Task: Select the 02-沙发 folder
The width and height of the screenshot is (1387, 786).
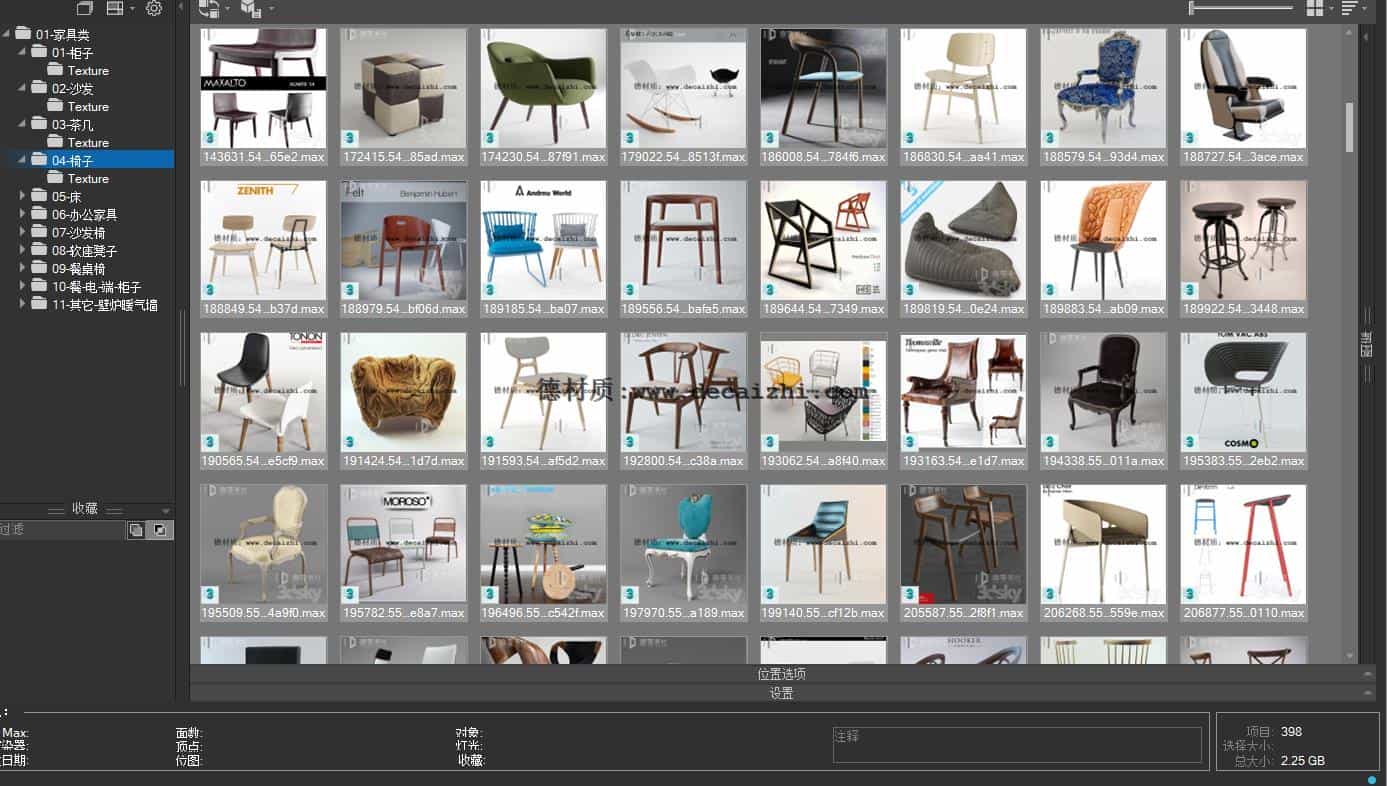Action: pyautogui.click(x=72, y=88)
